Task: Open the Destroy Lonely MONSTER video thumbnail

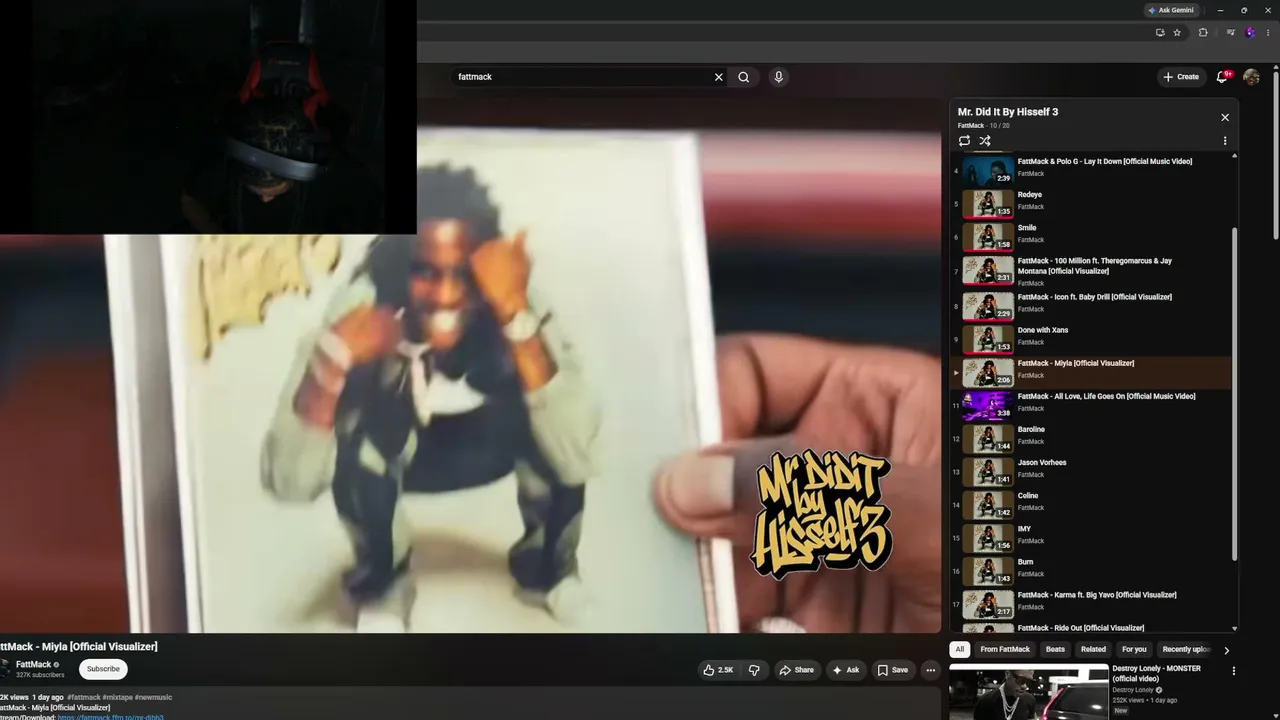Action: [x=1028, y=692]
